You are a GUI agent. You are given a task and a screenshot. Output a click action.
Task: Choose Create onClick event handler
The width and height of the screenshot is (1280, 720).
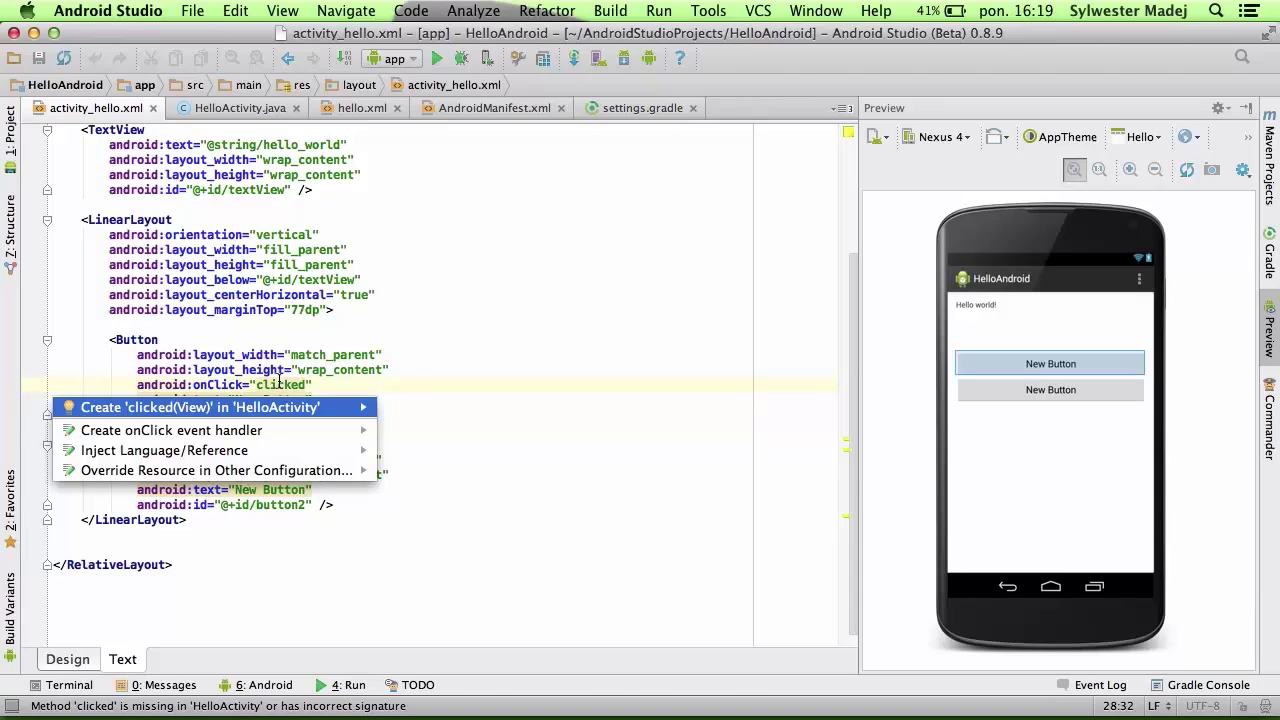[x=215, y=430]
